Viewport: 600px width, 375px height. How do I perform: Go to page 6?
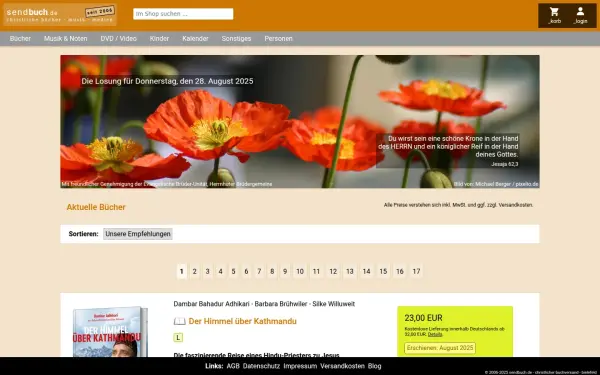[246, 271]
